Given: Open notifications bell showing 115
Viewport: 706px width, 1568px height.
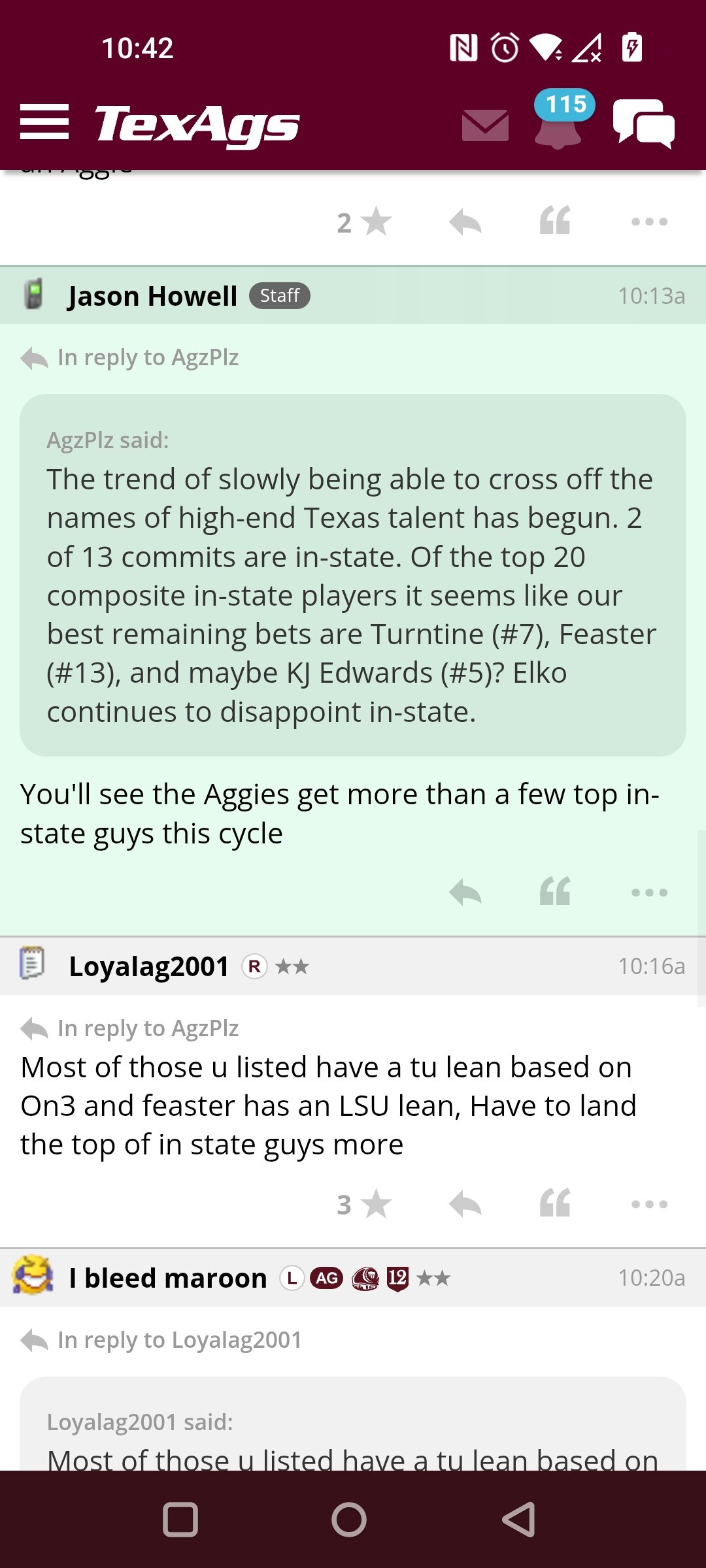Looking at the screenshot, I should click(558, 121).
